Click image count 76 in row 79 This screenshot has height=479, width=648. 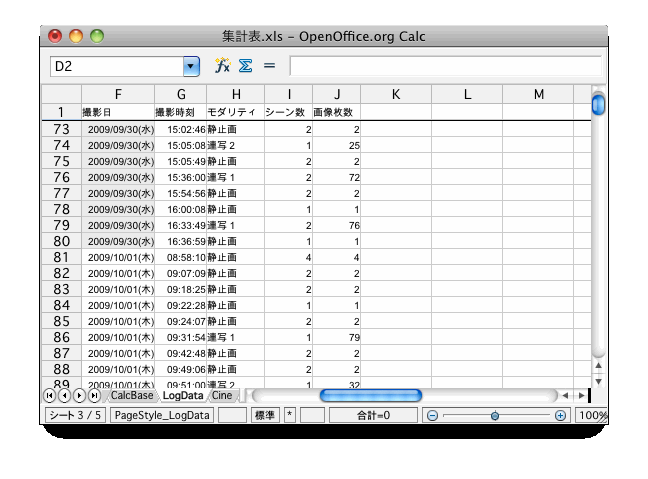[337, 225]
